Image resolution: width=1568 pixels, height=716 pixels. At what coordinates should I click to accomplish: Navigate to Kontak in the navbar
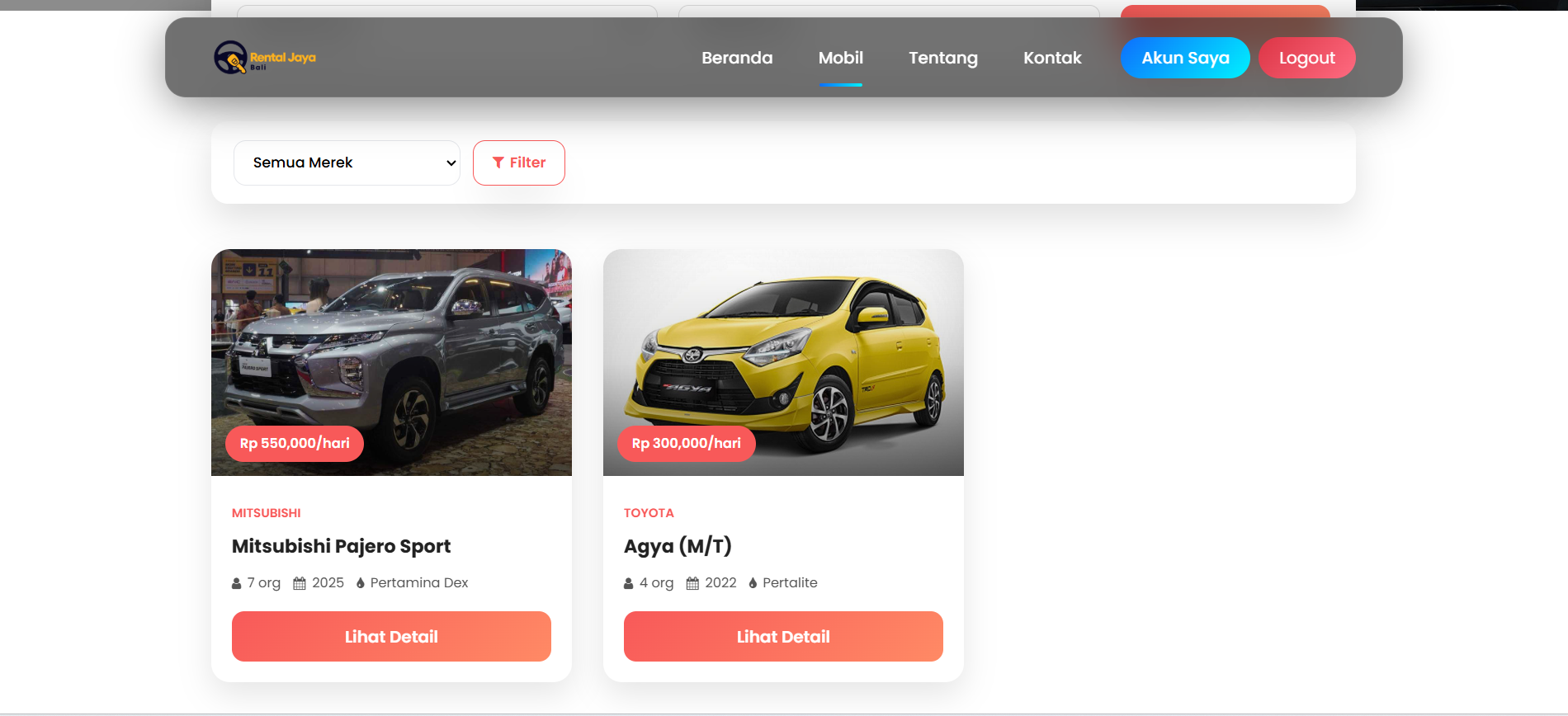click(x=1052, y=58)
